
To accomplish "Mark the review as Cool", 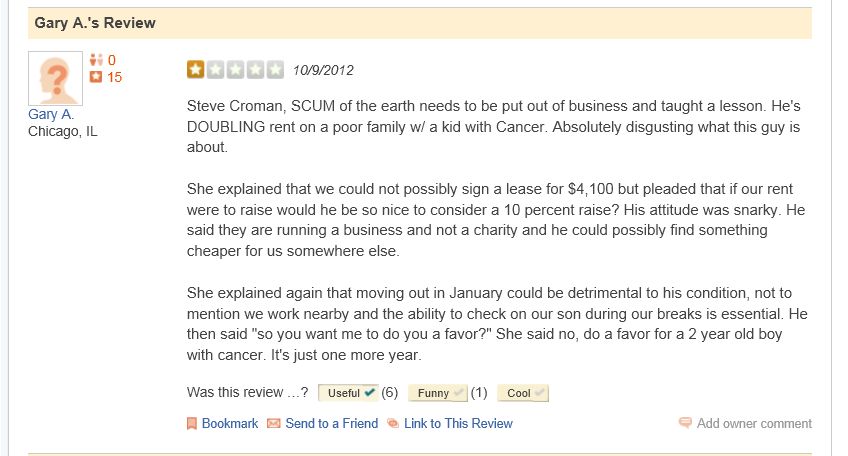I will 523,393.
